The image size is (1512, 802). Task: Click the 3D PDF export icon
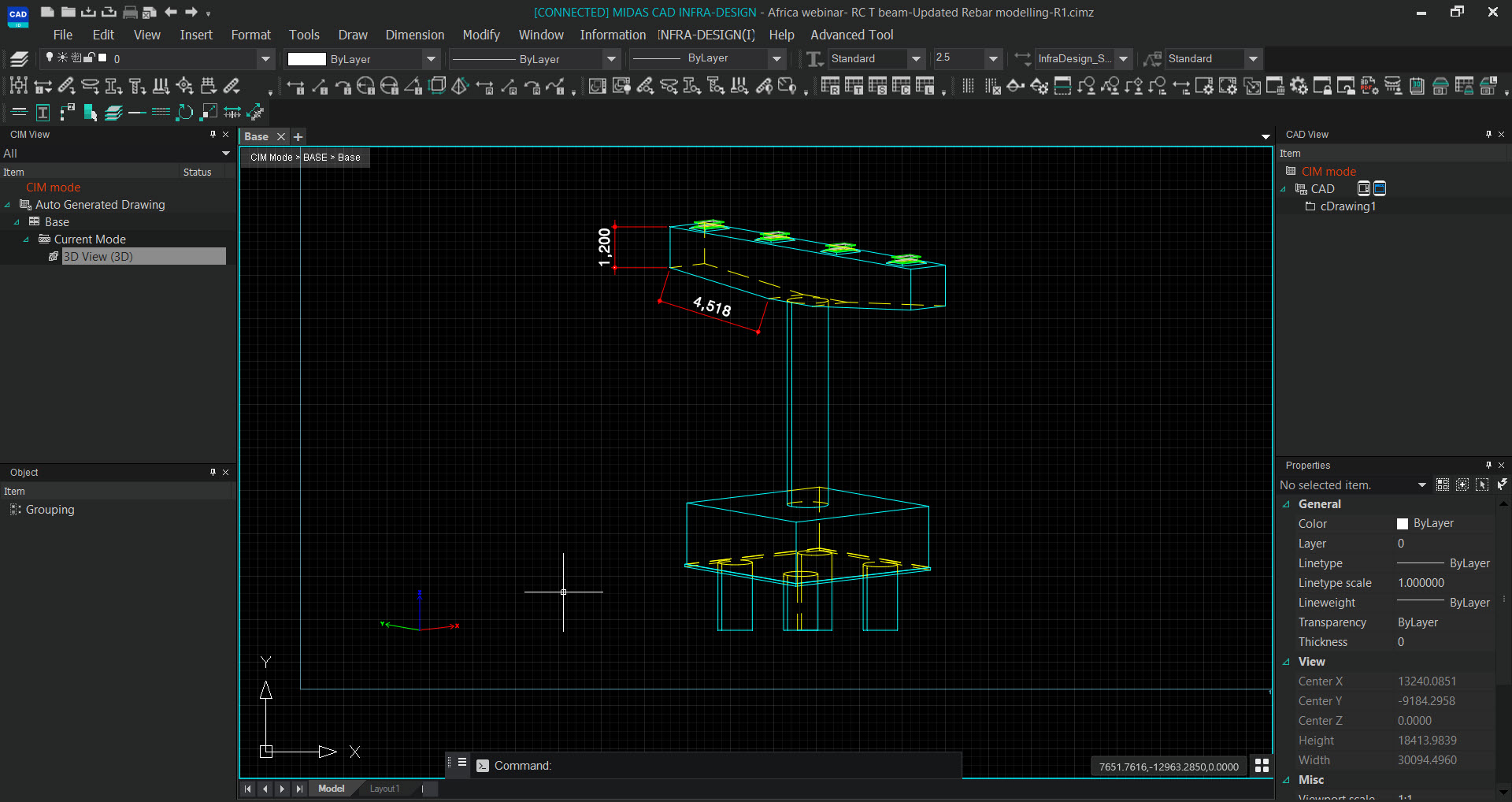[1369, 86]
